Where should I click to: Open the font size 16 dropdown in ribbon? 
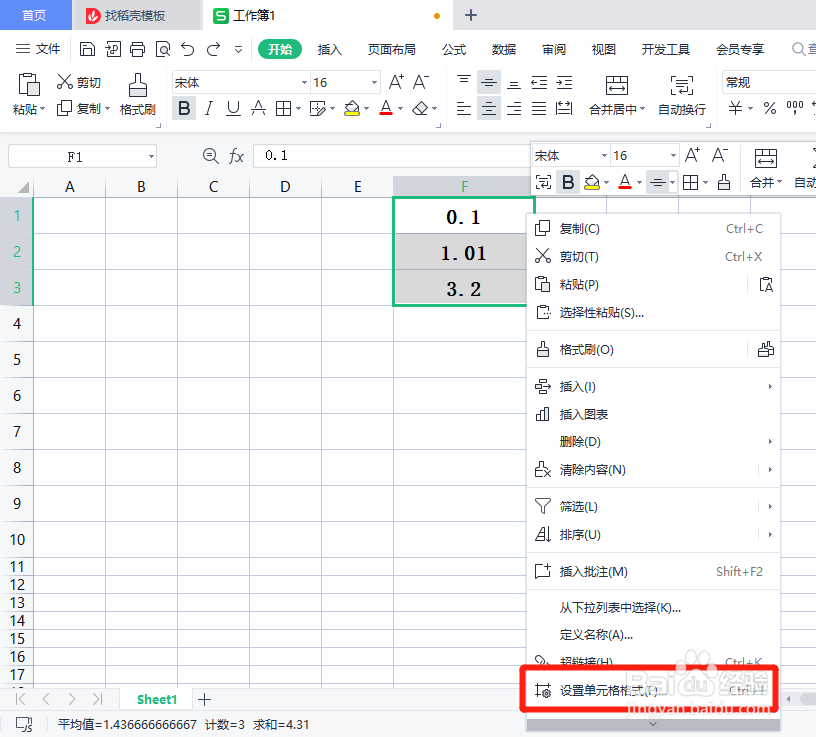[374, 82]
